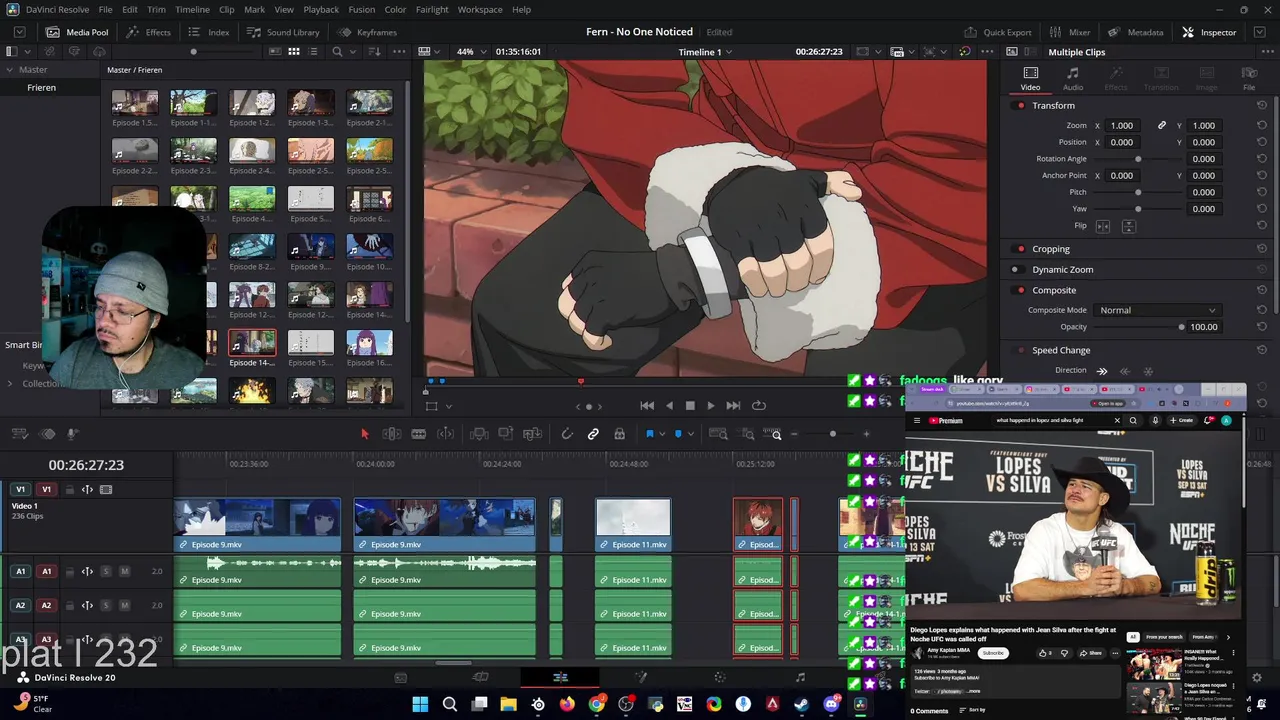Click the Replace Clip tool in the timeline toolbar
The height and width of the screenshot is (720, 1280).
point(532,434)
